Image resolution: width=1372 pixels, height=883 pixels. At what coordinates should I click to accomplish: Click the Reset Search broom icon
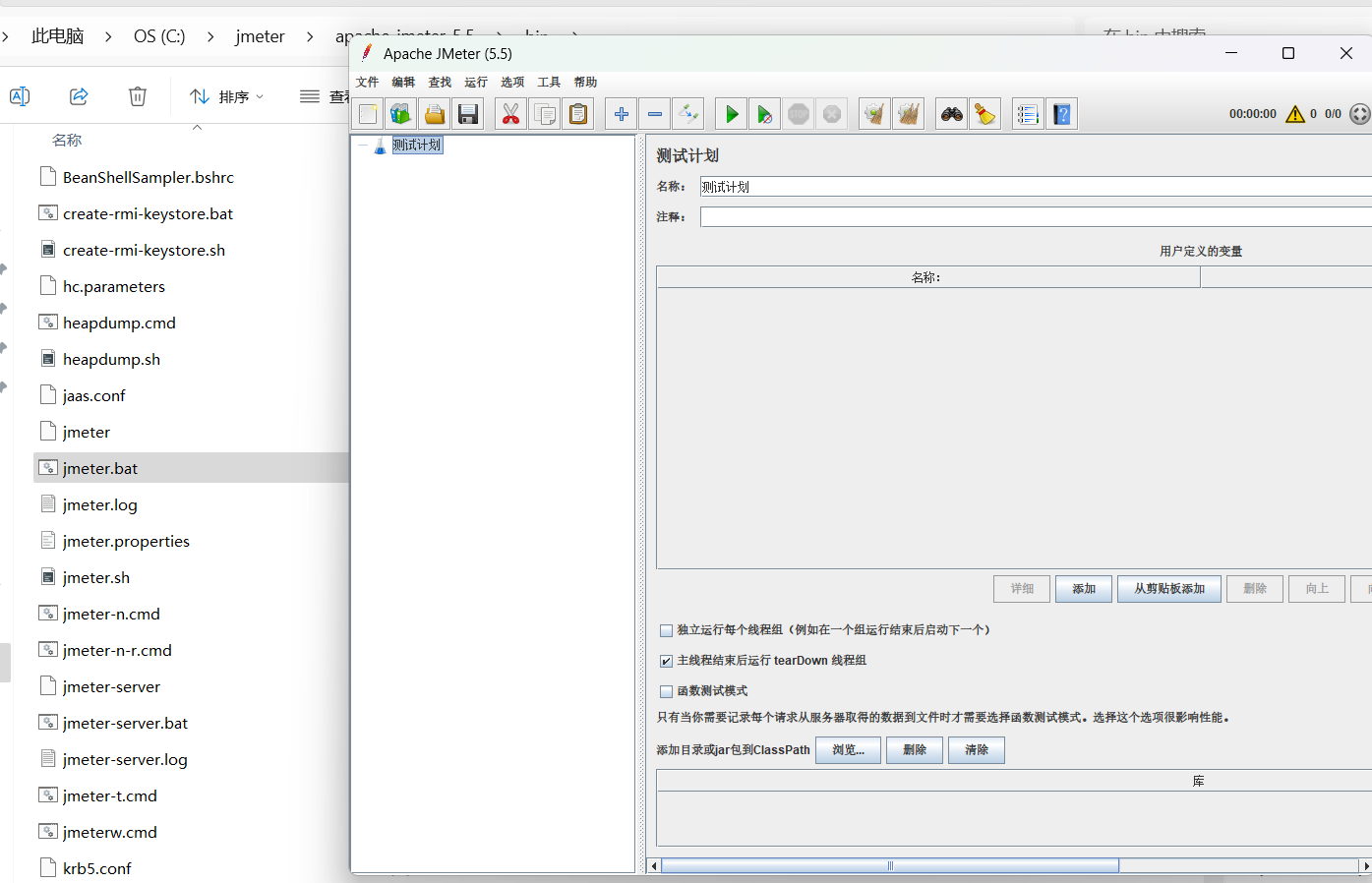point(984,114)
